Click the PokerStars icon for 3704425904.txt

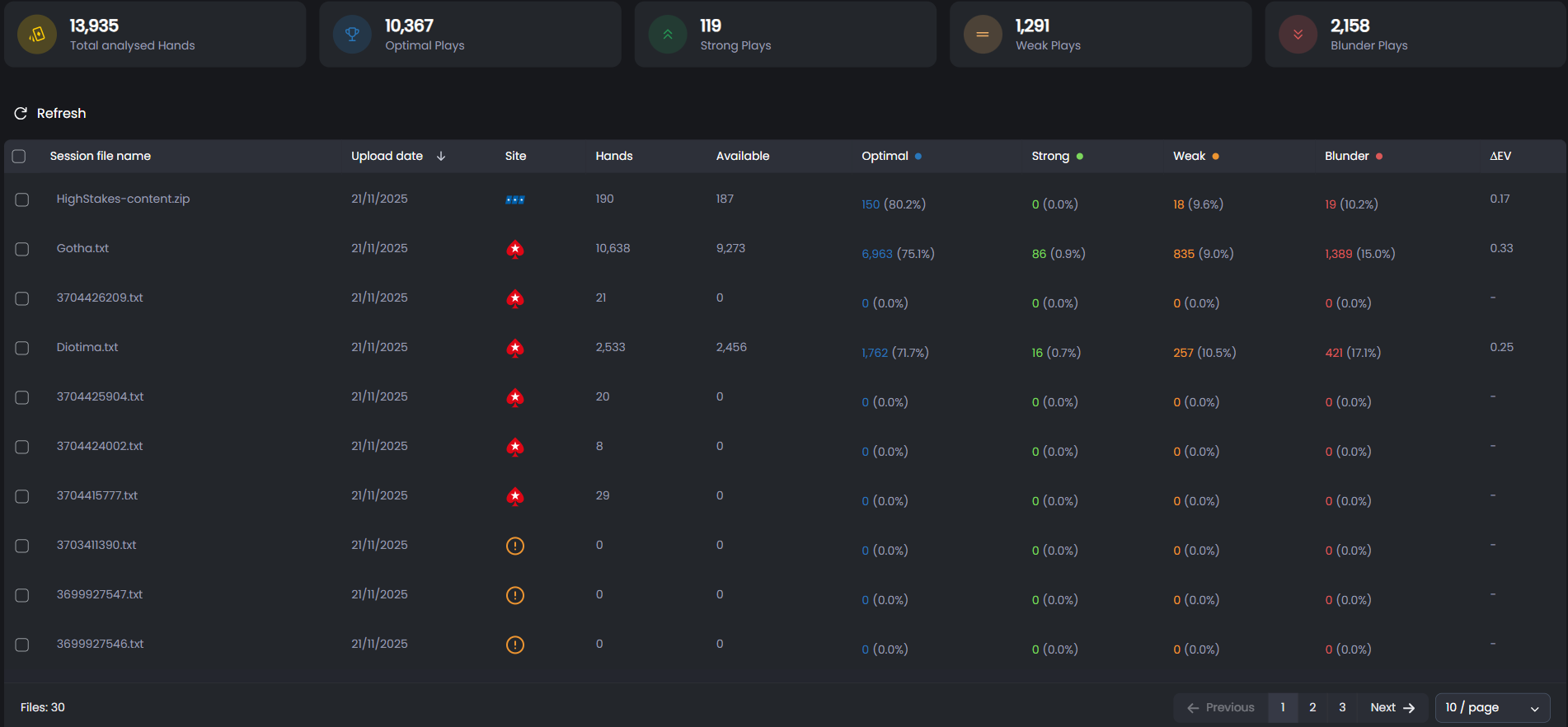coord(515,397)
